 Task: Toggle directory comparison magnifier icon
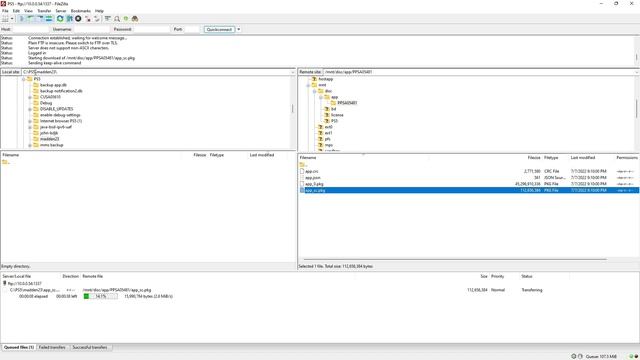coord(117,19)
